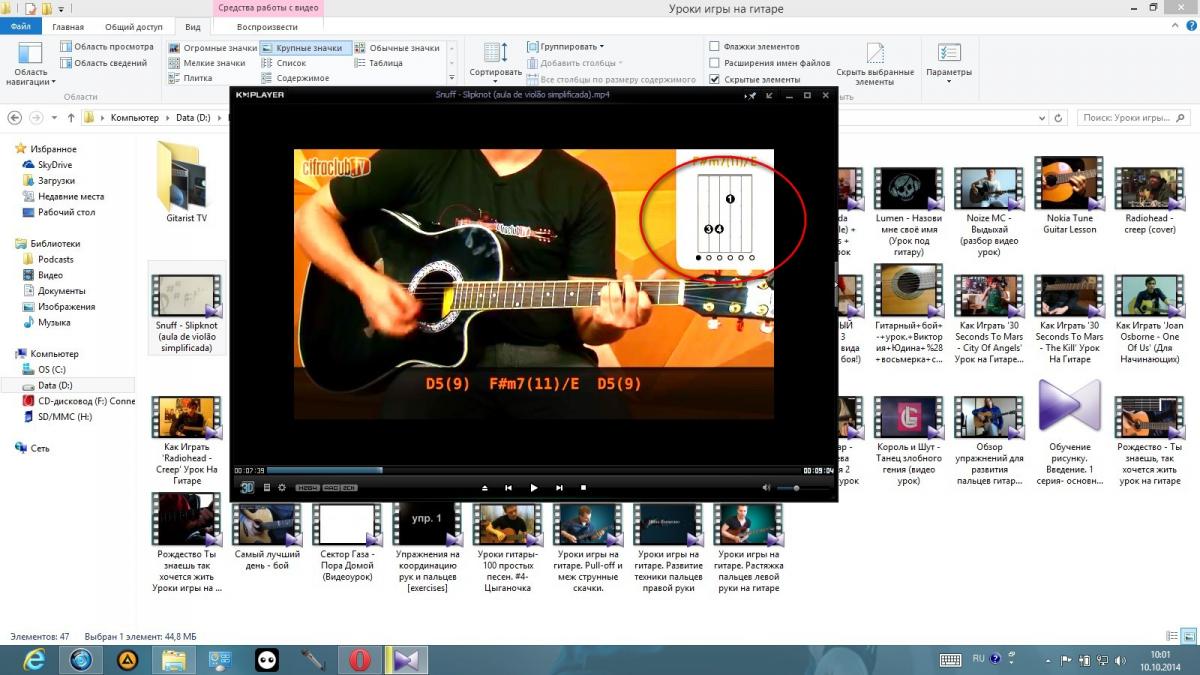
Task: Pin KMPlayer window on top
Action: pyautogui.click(x=750, y=96)
